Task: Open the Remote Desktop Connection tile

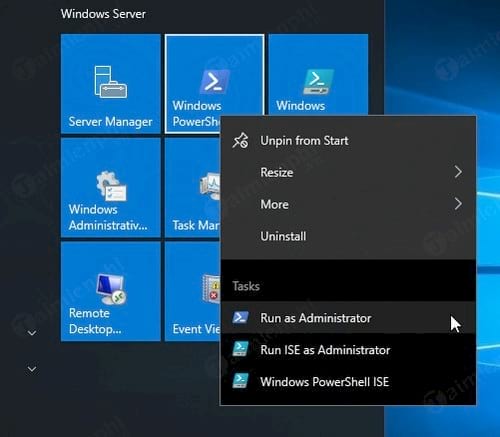Action: point(111,291)
